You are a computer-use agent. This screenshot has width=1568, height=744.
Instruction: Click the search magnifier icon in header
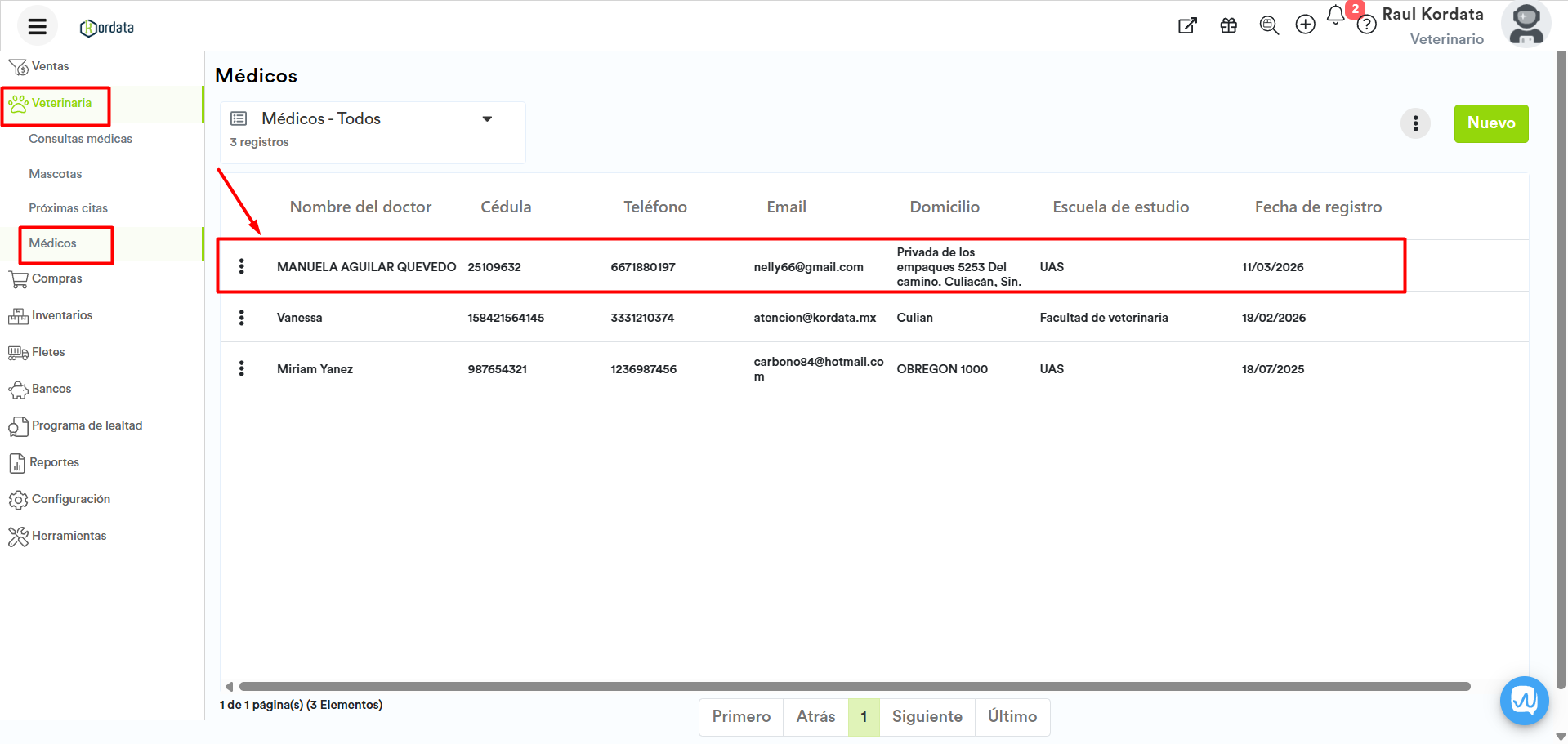pyautogui.click(x=1268, y=25)
